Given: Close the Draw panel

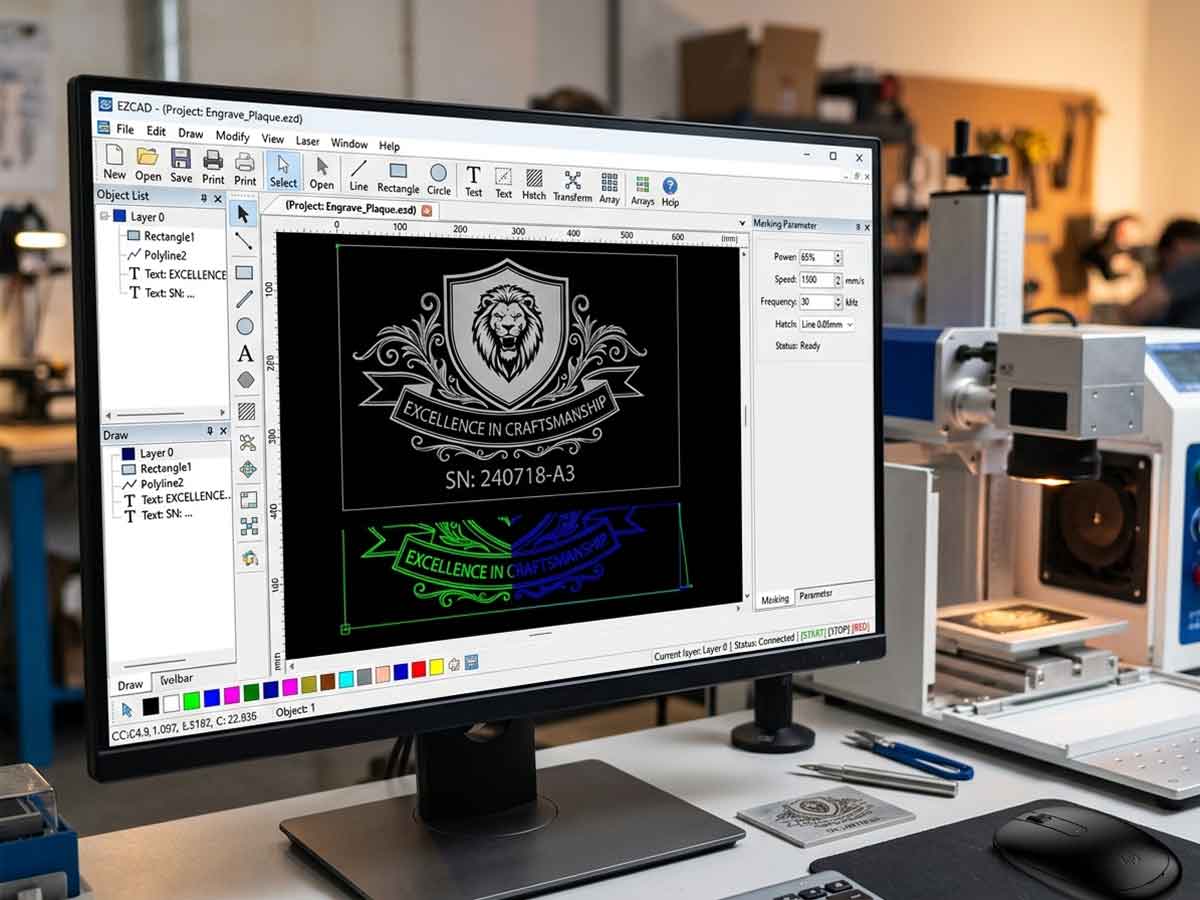Looking at the screenshot, I should (x=223, y=432).
